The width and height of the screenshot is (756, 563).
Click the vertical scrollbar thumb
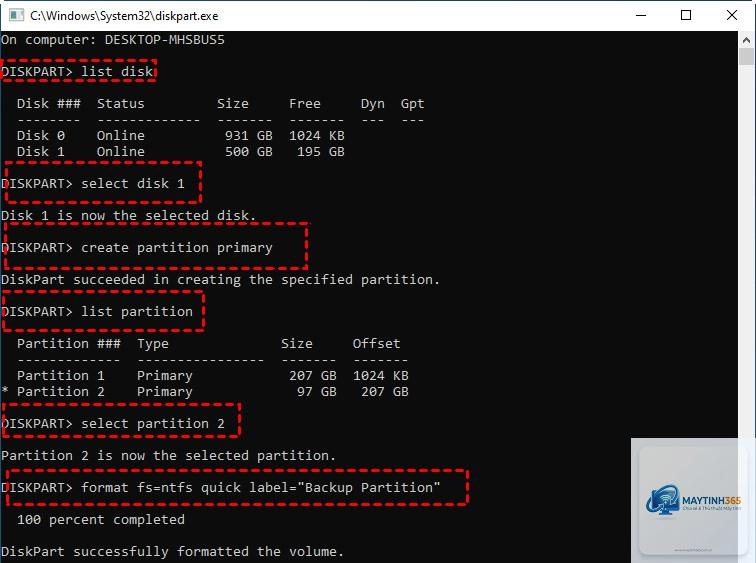point(746,56)
